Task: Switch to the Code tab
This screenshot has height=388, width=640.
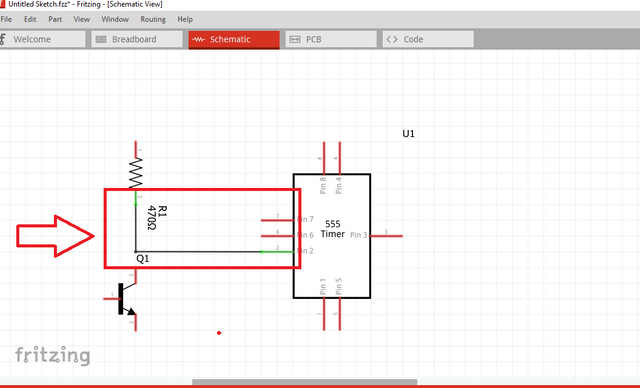Action: click(x=428, y=39)
